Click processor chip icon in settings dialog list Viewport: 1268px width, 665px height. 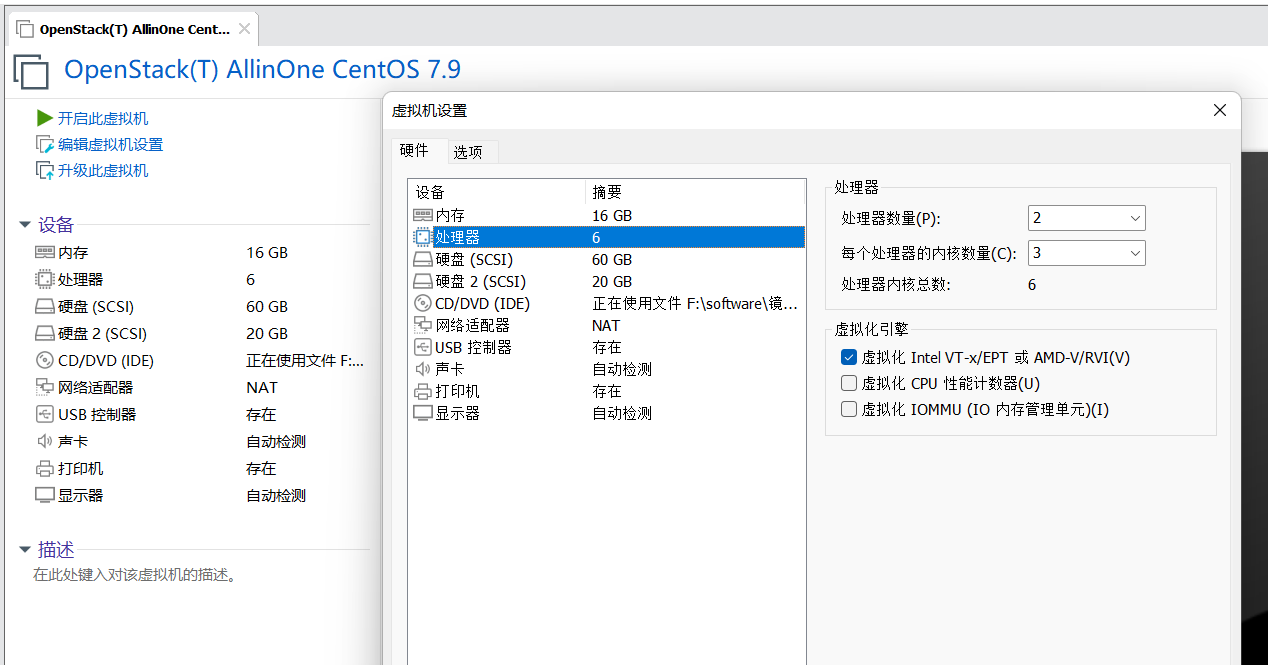(422, 238)
